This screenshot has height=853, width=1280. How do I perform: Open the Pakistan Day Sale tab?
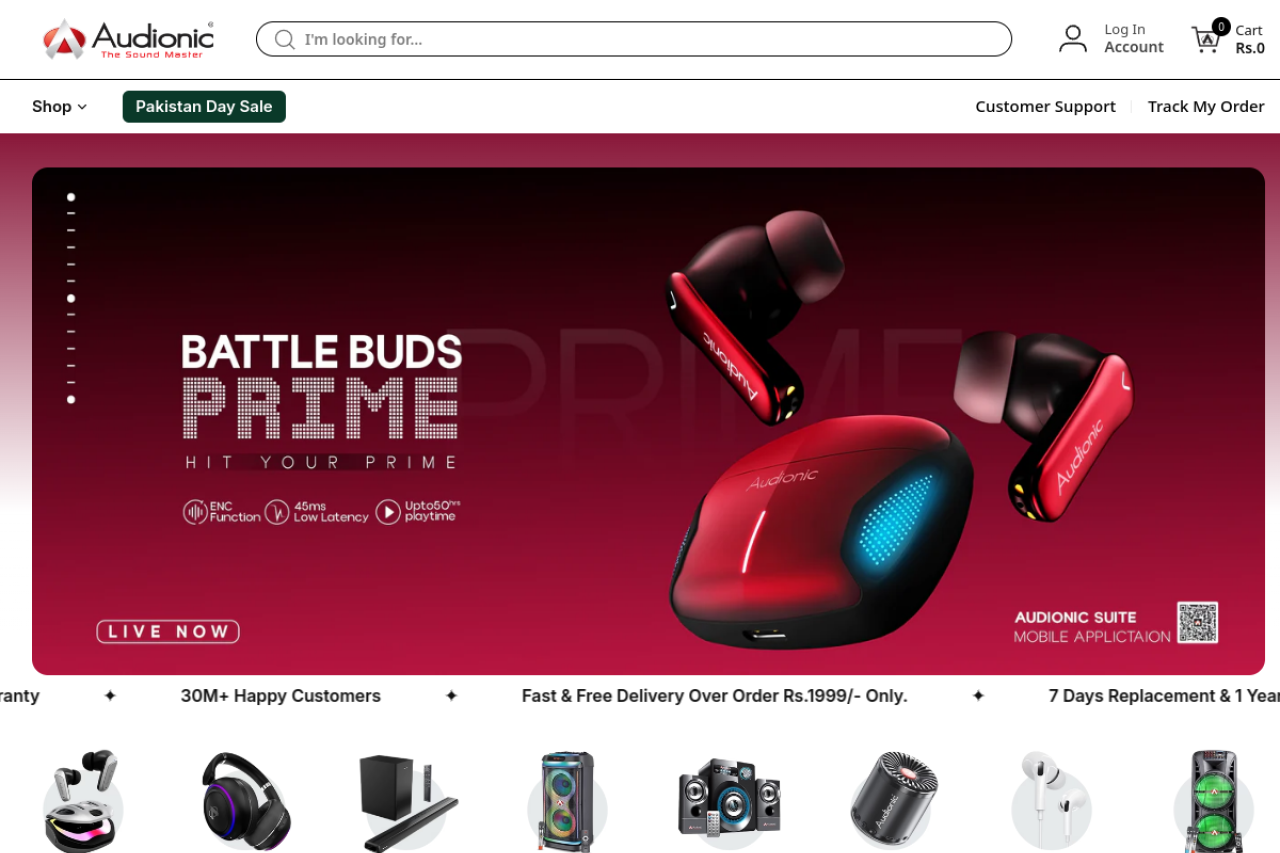tap(204, 107)
